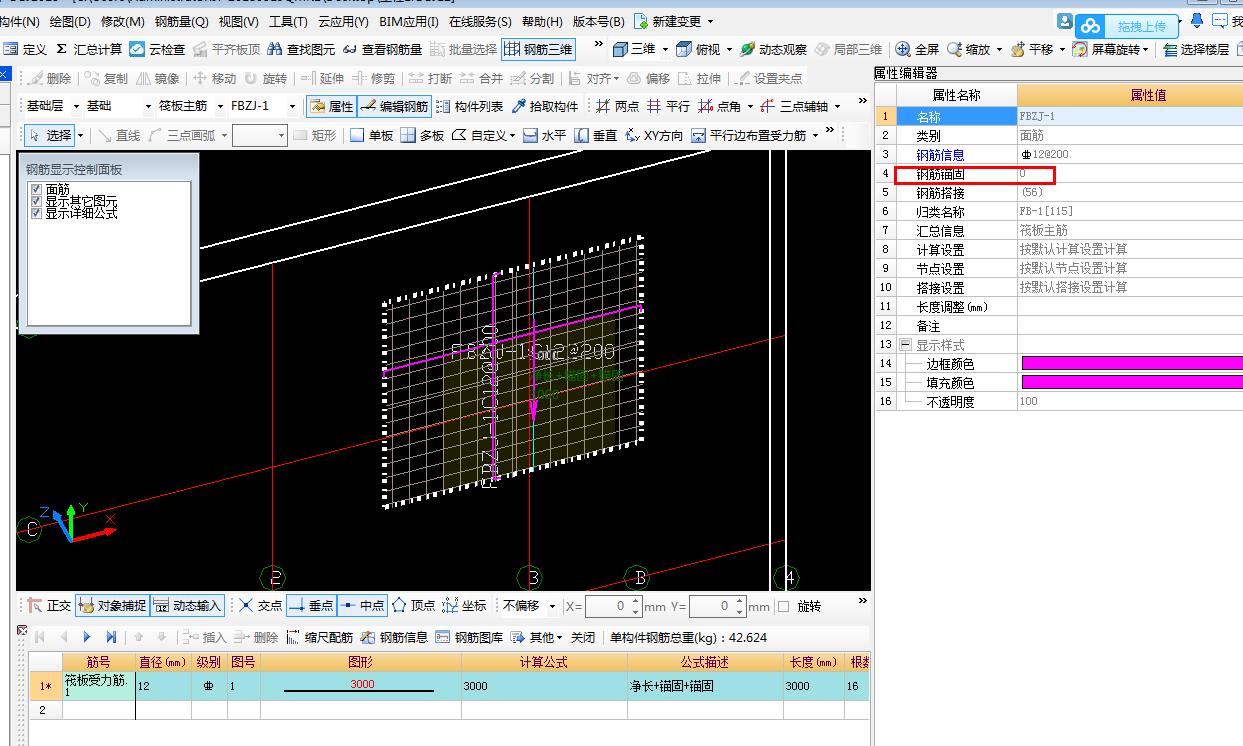Open 修改(M) menu
Screen dimensions: 1243x746
(x=122, y=21)
